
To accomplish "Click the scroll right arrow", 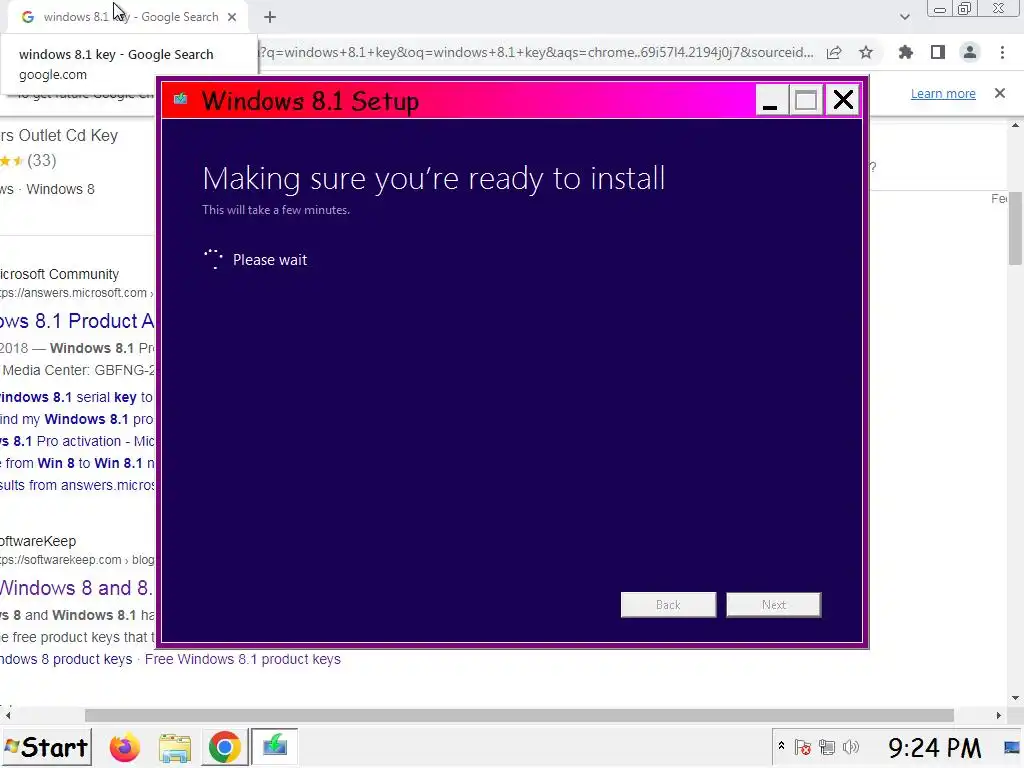I will click(x=999, y=715).
